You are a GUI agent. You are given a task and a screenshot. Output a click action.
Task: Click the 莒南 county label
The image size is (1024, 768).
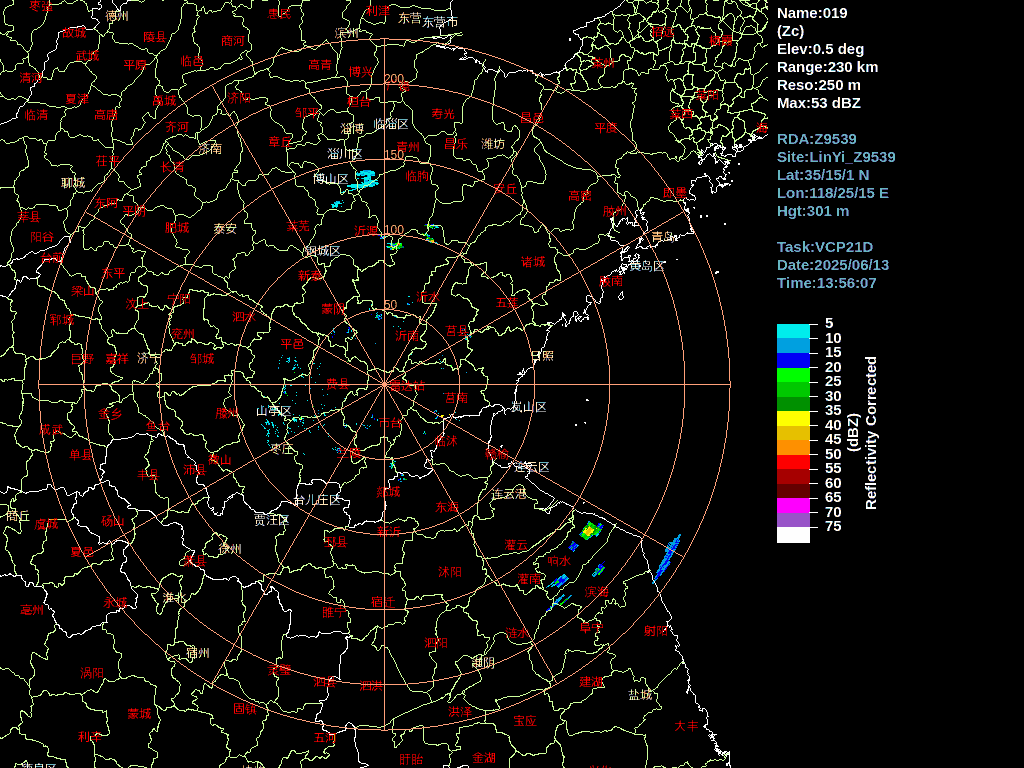456,398
